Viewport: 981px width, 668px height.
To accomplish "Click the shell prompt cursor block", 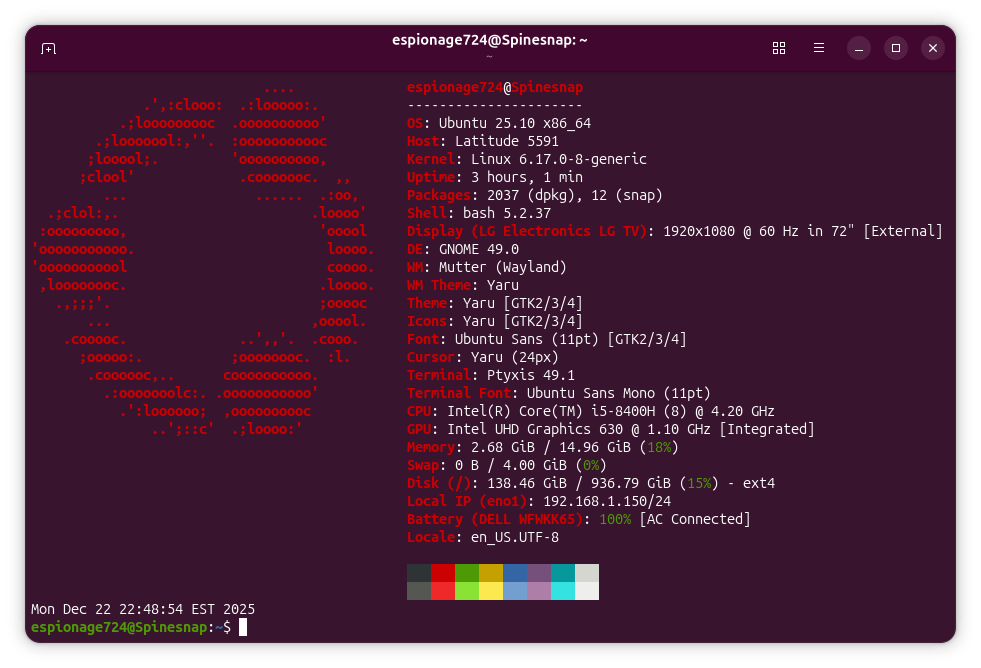I will (243, 627).
